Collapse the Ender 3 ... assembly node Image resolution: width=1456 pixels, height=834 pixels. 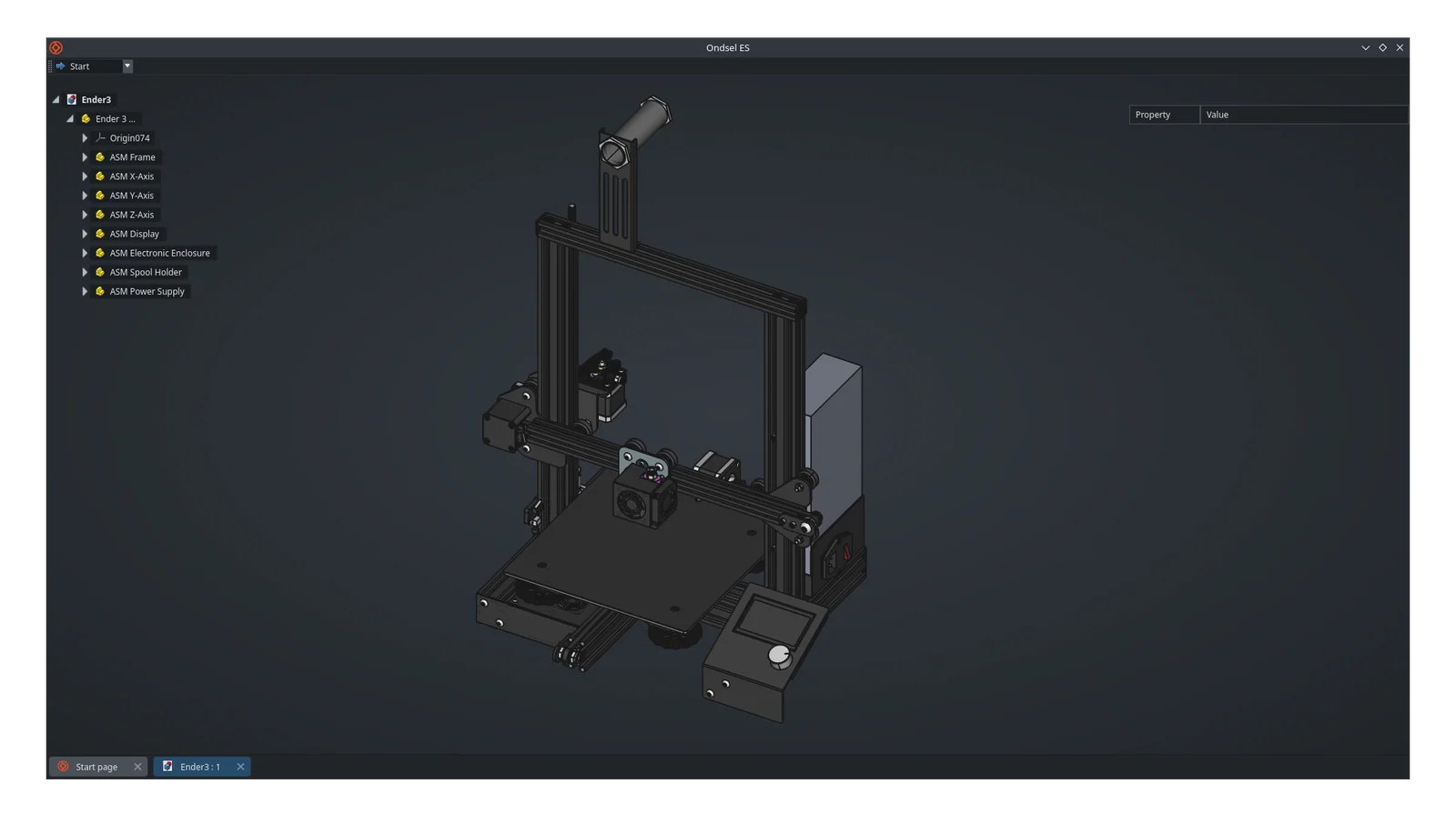point(70,119)
